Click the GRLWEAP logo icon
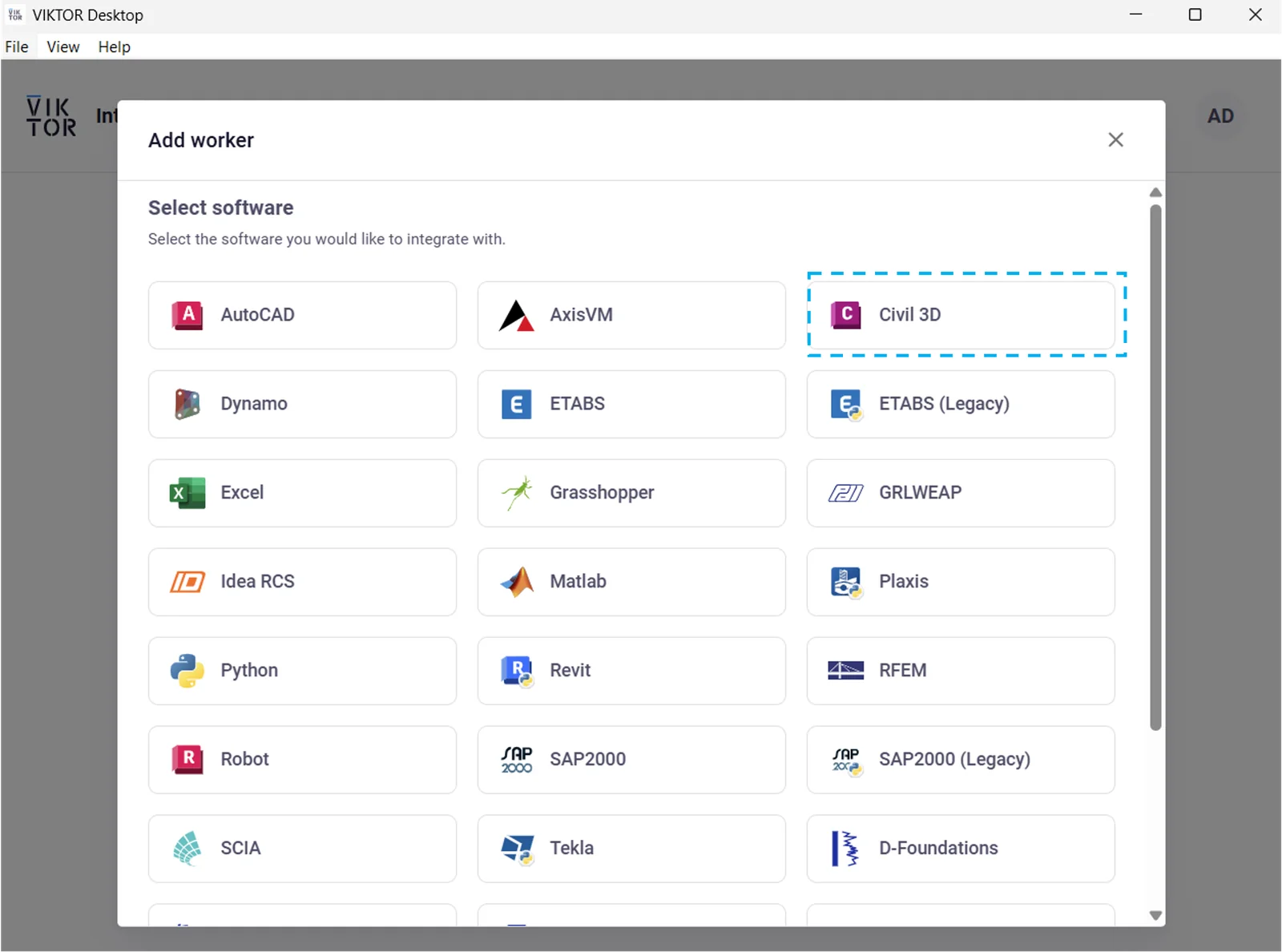The width and height of the screenshot is (1282, 952). point(846,493)
